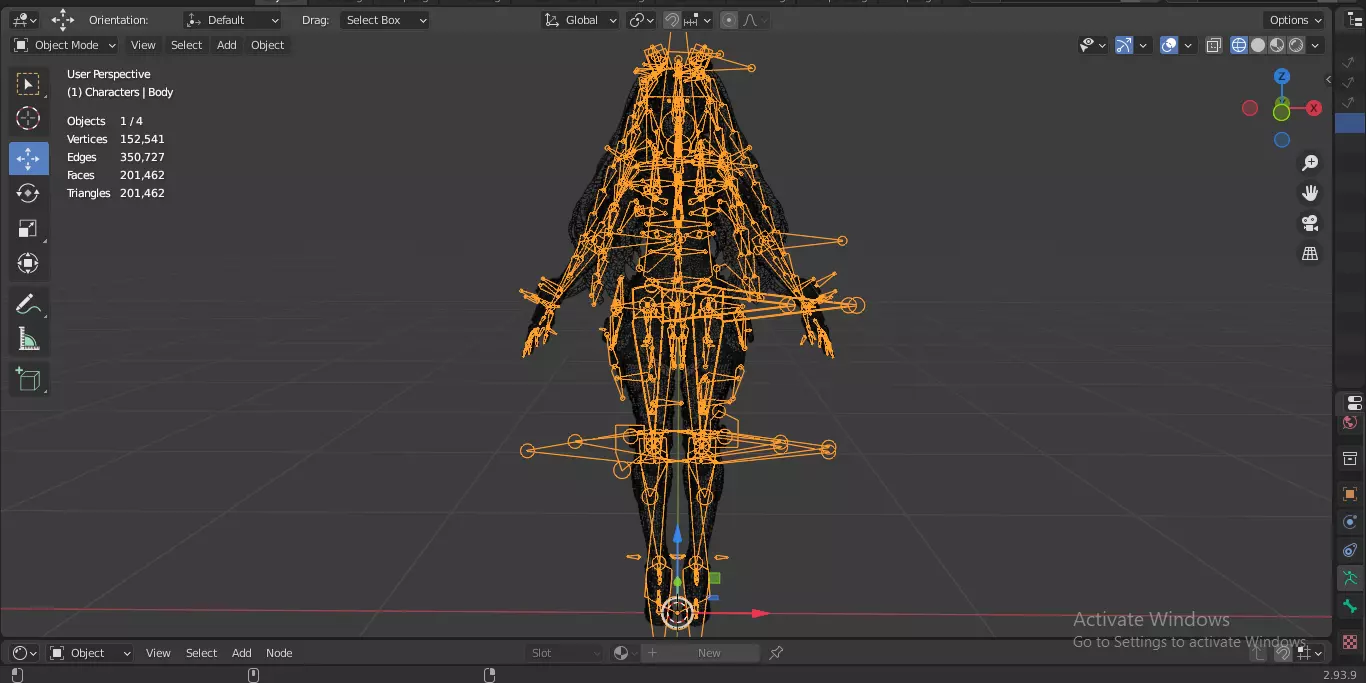
Task: Open the 3D viewport Select menu
Action: tap(186, 45)
